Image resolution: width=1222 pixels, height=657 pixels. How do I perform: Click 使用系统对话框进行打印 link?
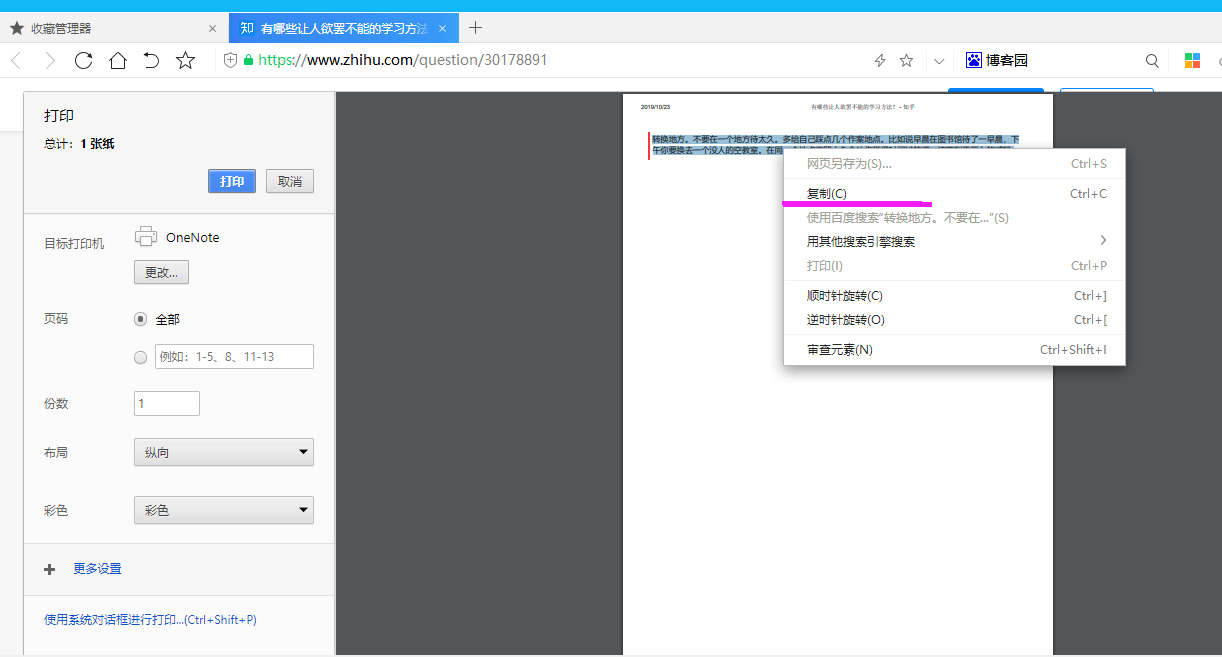pos(150,620)
